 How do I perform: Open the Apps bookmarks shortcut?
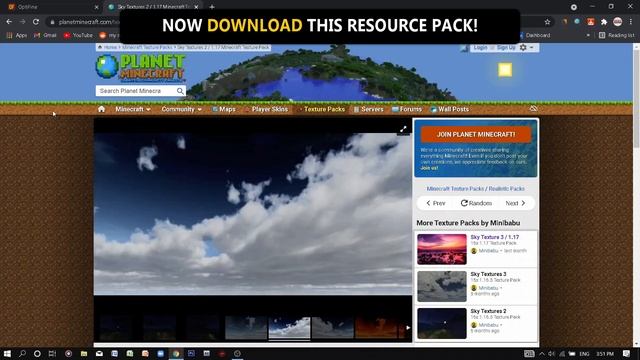(17, 36)
